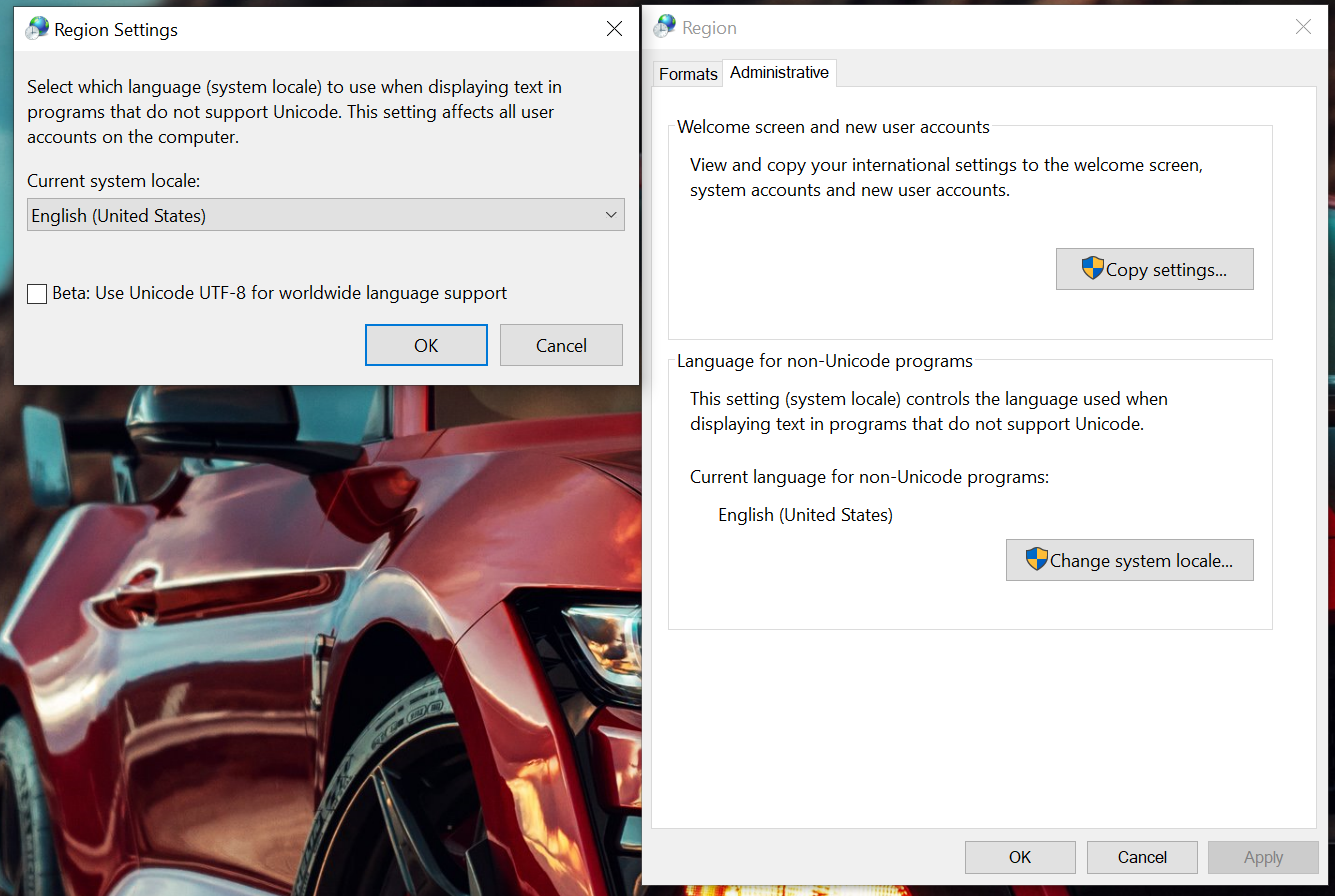
Task: Select the Administrative tab
Action: click(x=780, y=72)
